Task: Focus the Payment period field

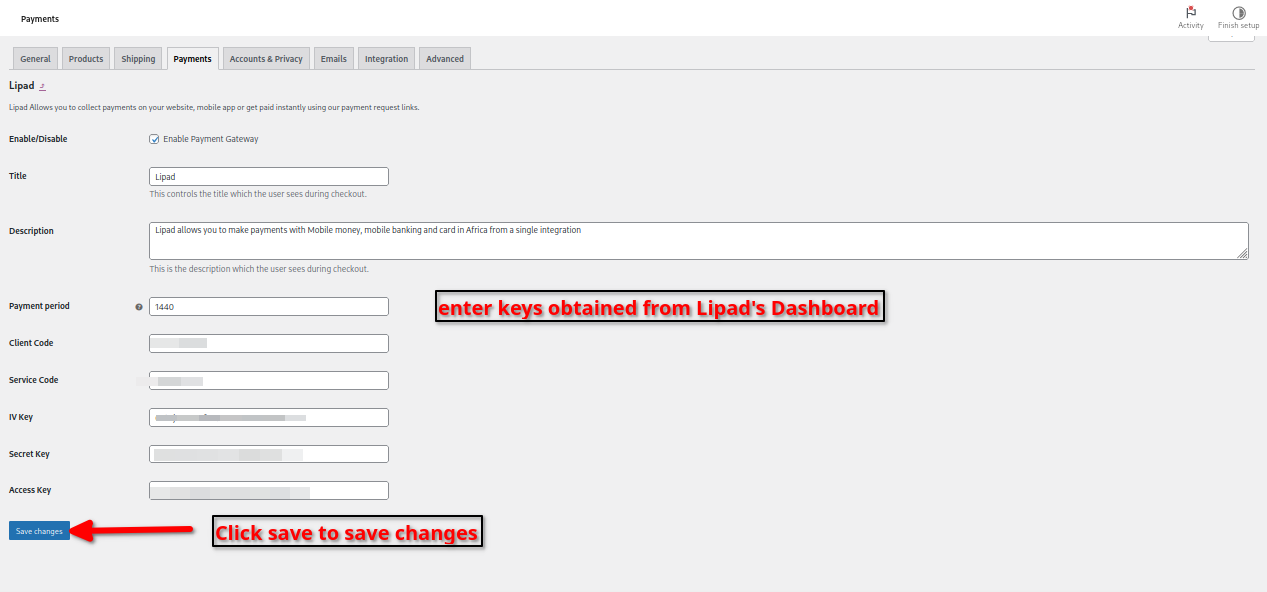Action: (269, 307)
